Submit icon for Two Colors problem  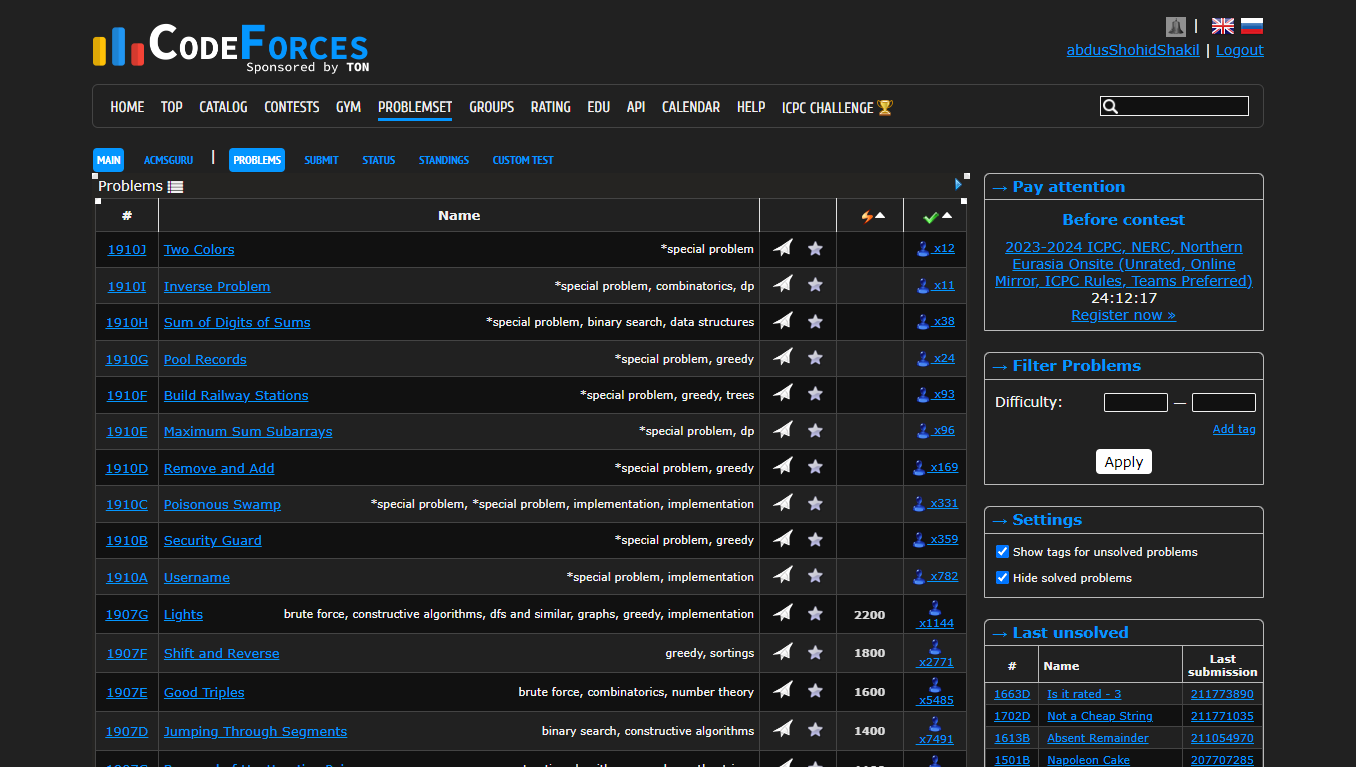[x=782, y=248]
